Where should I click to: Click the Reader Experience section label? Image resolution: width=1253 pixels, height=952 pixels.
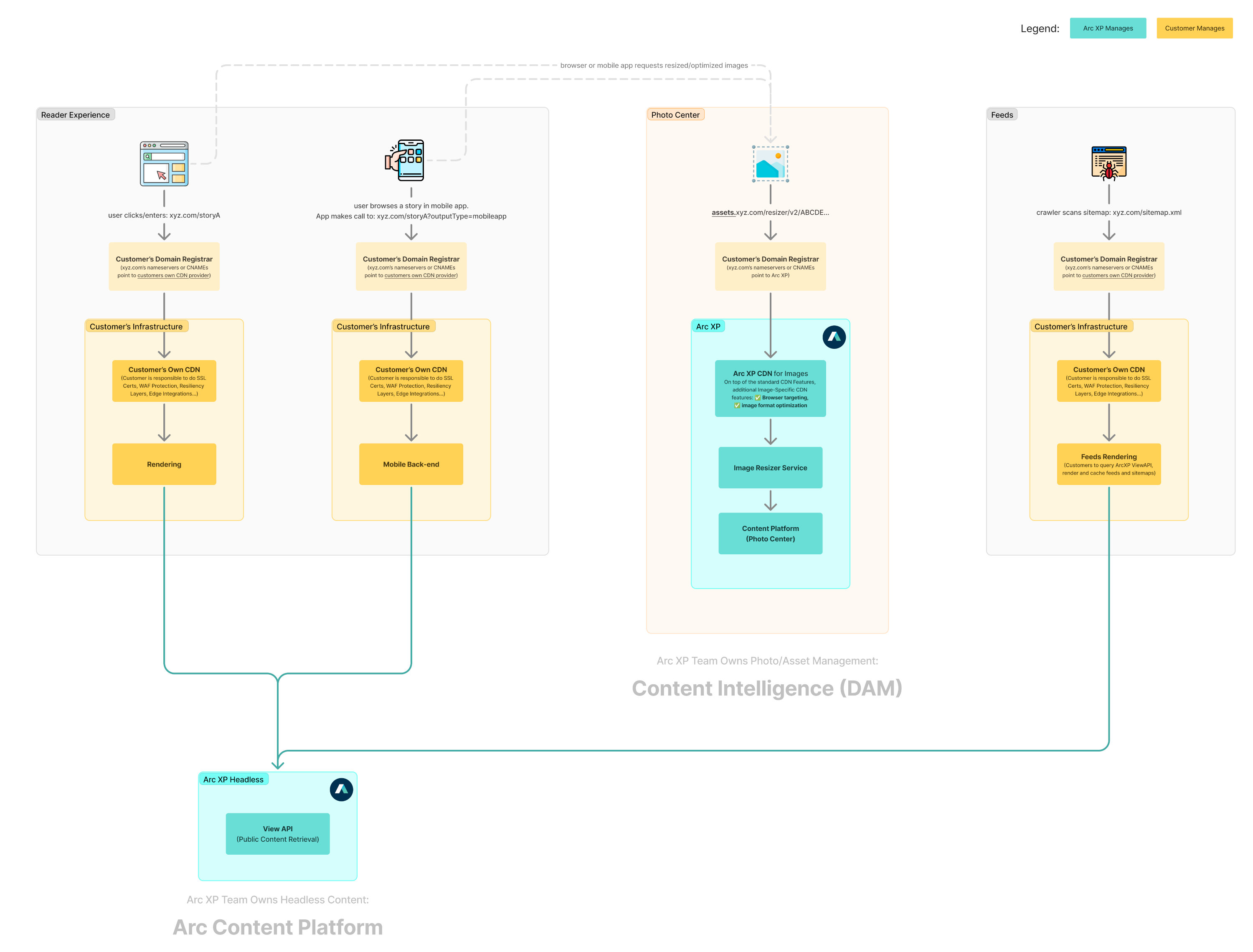(x=76, y=114)
